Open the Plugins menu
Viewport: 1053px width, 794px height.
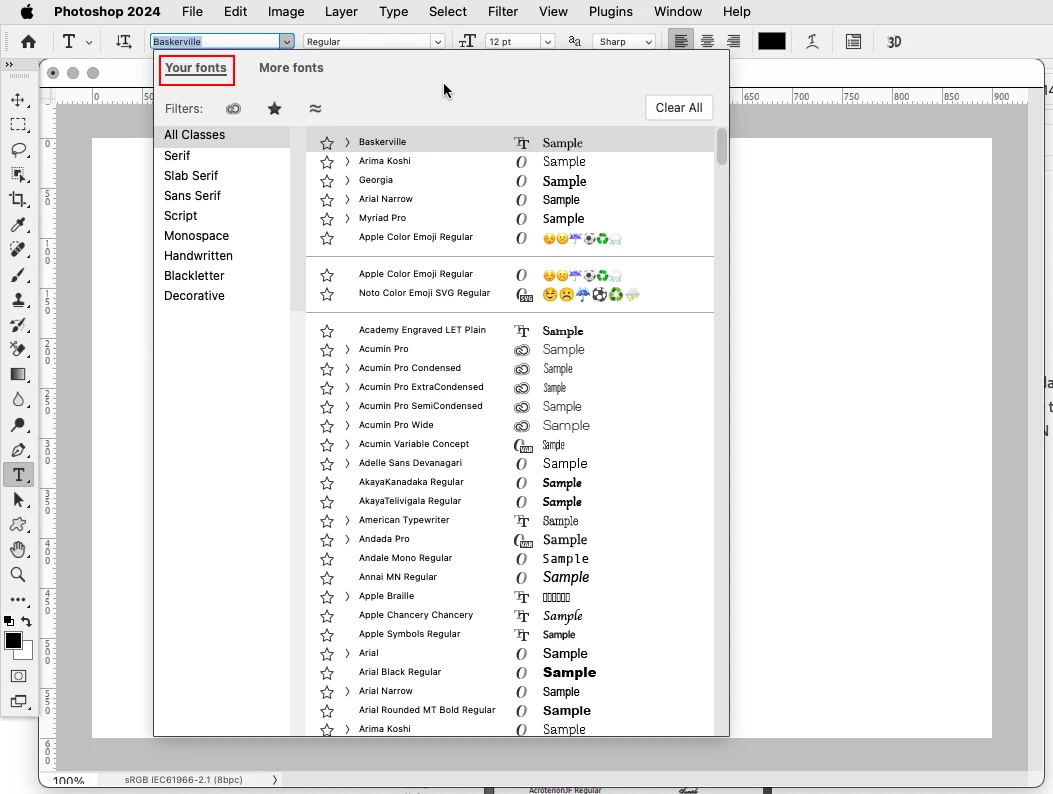pyautogui.click(x=610, y=11)
